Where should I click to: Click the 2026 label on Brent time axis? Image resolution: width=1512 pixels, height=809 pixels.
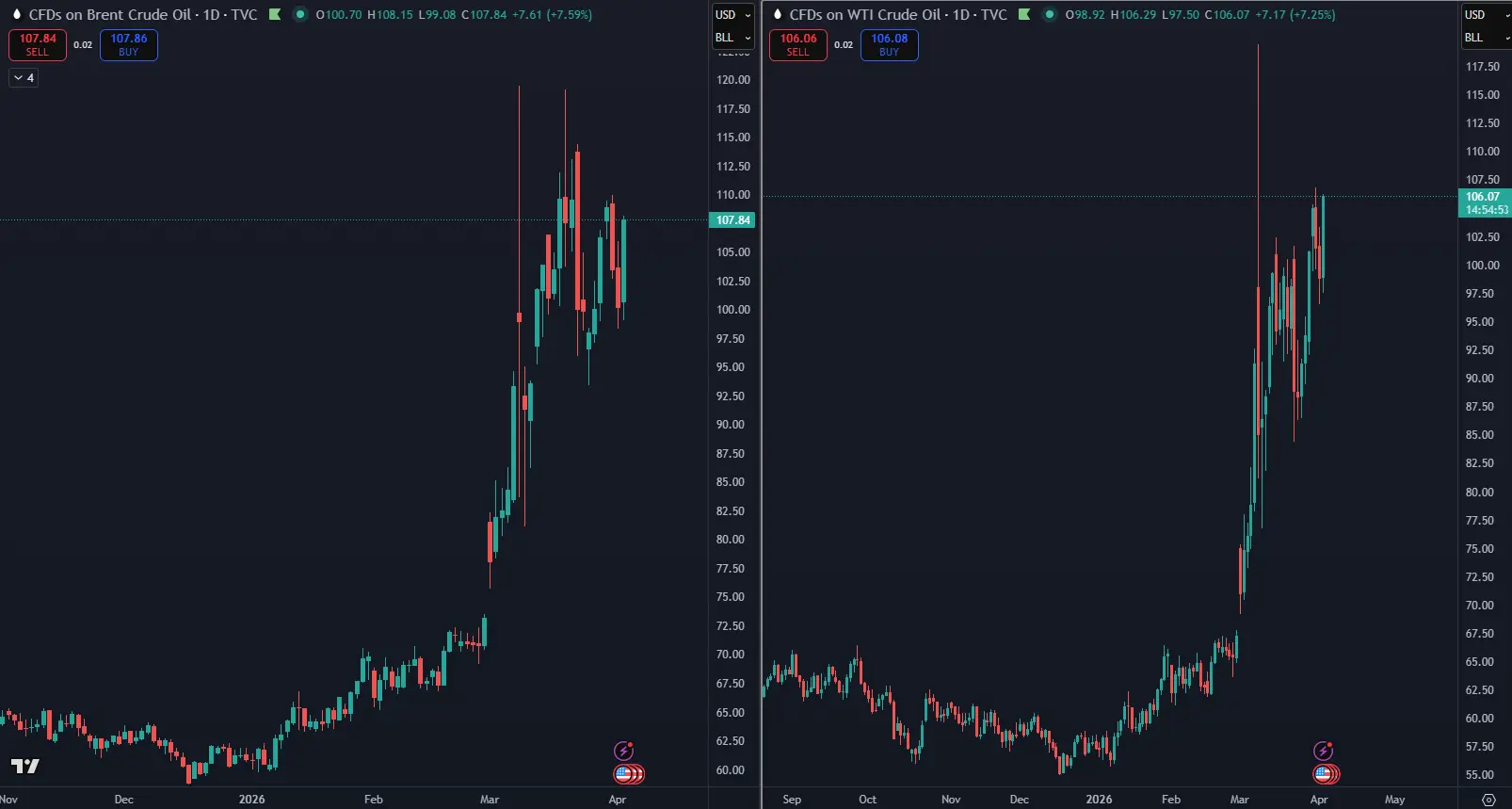tap(251, 800)
